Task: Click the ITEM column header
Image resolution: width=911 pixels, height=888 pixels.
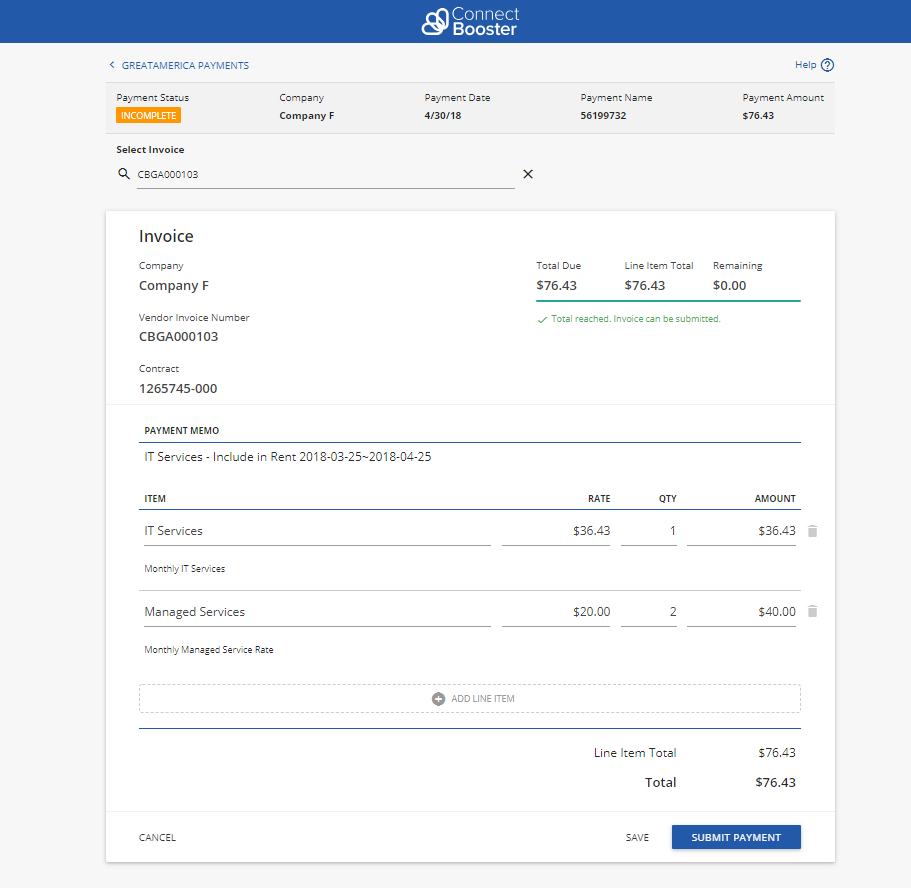Action: tap(155, 499)
